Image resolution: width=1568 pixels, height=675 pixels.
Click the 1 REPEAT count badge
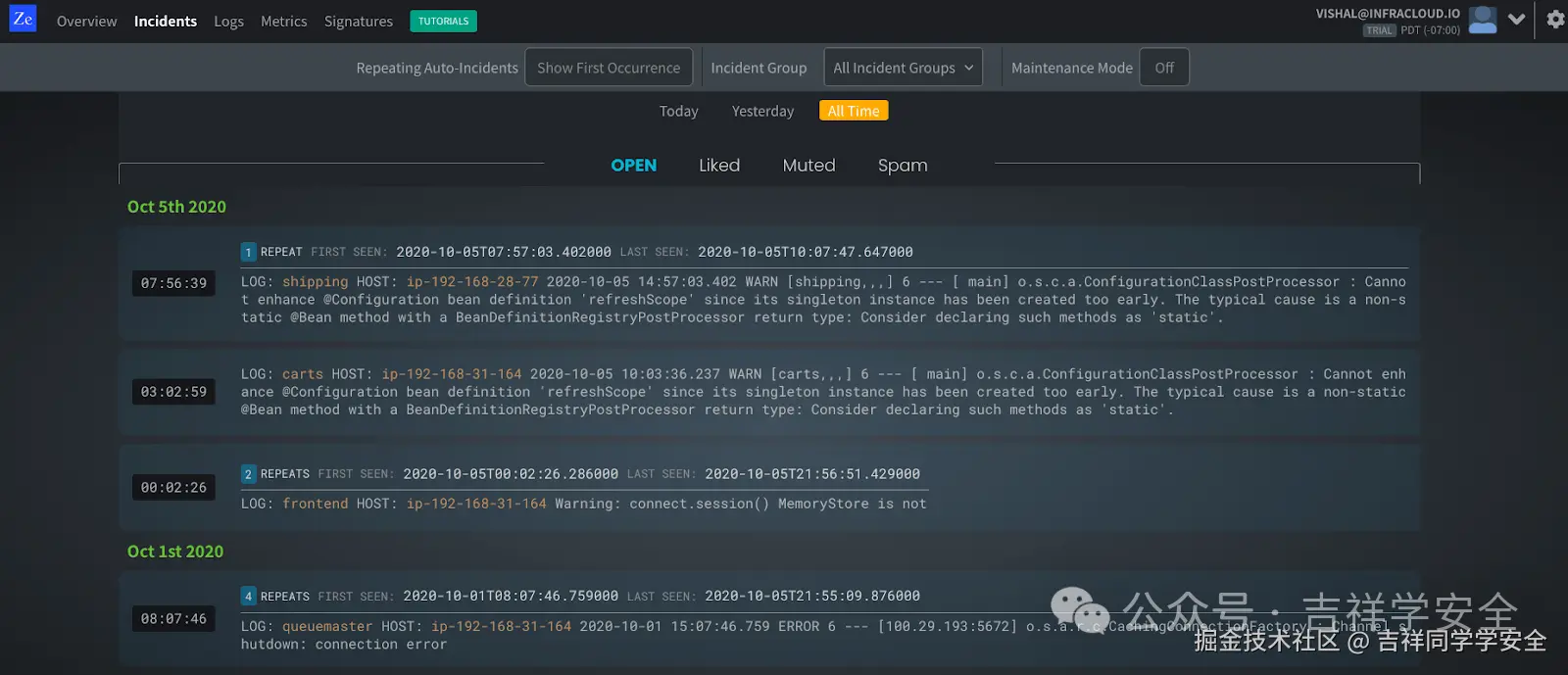click(249, 252)
